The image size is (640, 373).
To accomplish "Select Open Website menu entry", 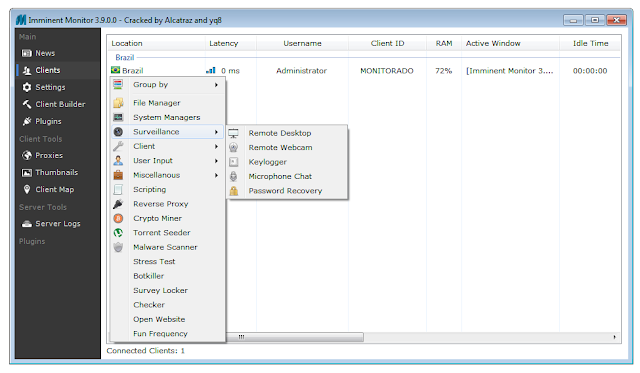I will [159, 319].
